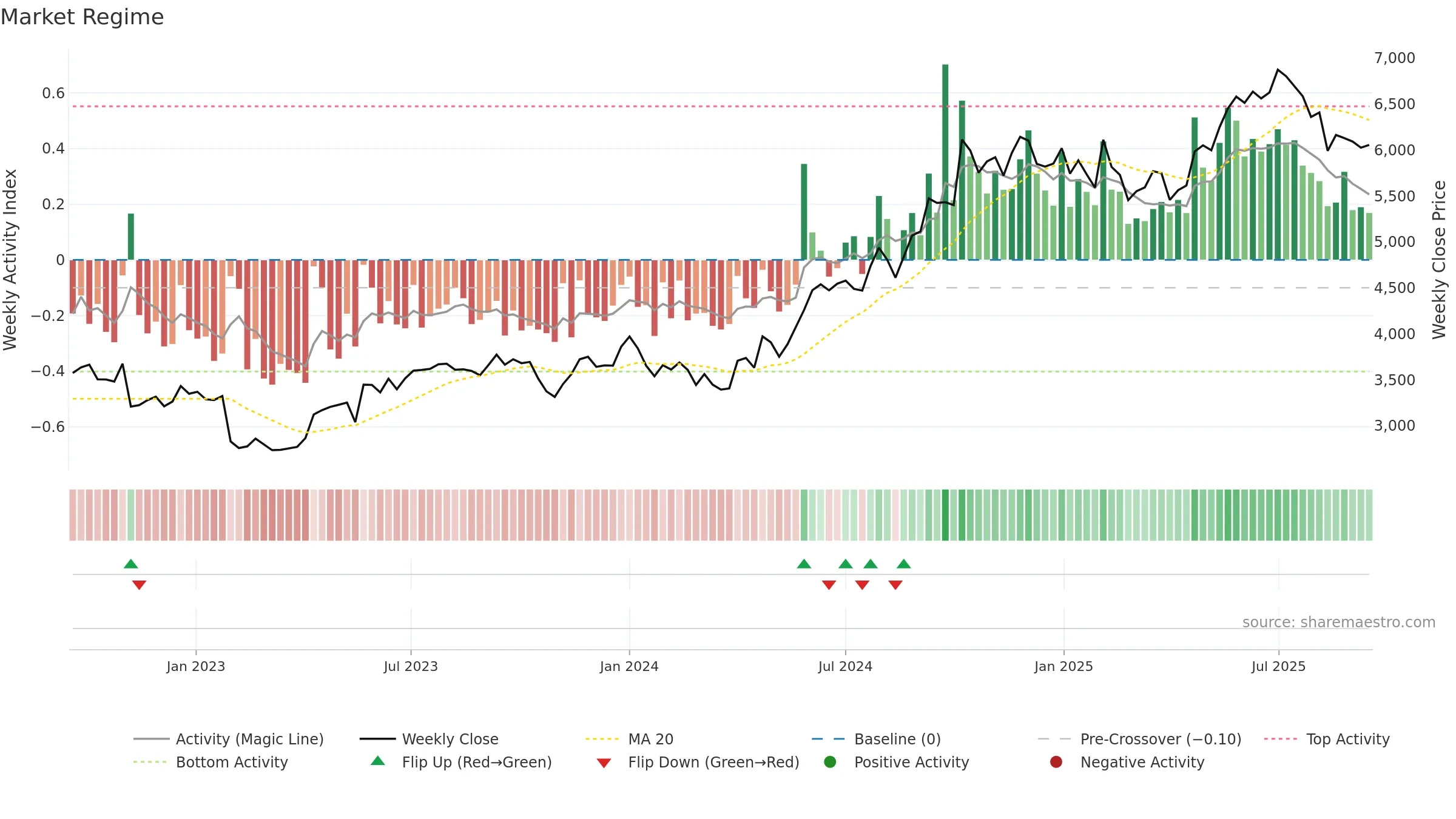Click the Jul 2025 x-axis label
The image size is (1456, 819).
coord(1278,666)
